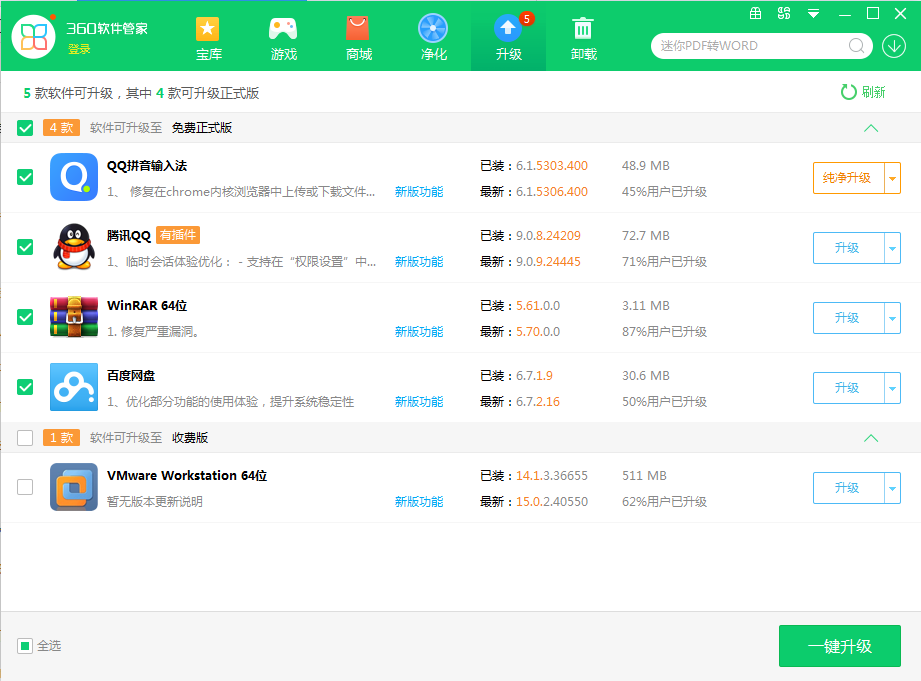921x681 pixels.
Task: Click the 511 MB size text
Action: coord(644,475)
